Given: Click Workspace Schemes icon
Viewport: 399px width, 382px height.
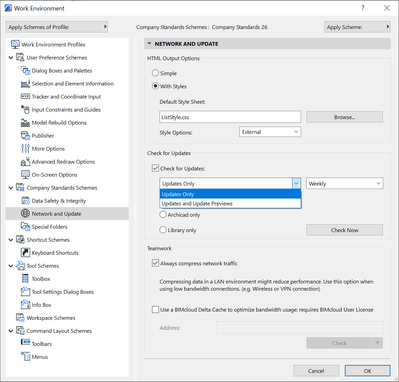Looking at the screenshot, I should pyautogui.click(x=20, y=317).
